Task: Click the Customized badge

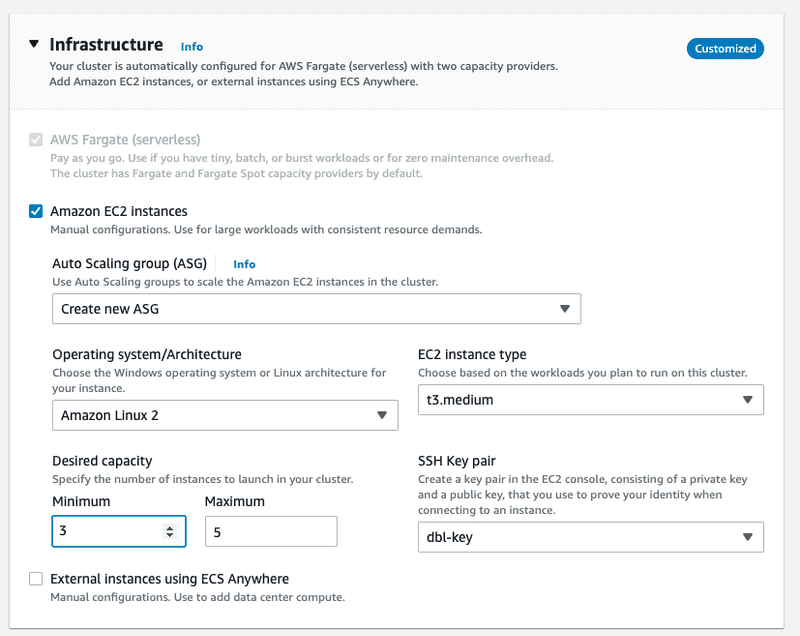Action: point(725,48)
